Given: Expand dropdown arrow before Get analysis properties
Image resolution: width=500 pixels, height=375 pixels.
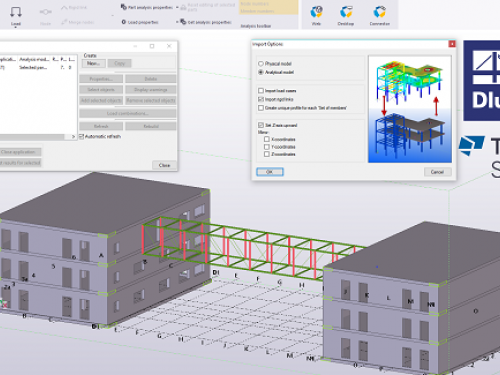Looking at the screenshot, I should 177,22.
